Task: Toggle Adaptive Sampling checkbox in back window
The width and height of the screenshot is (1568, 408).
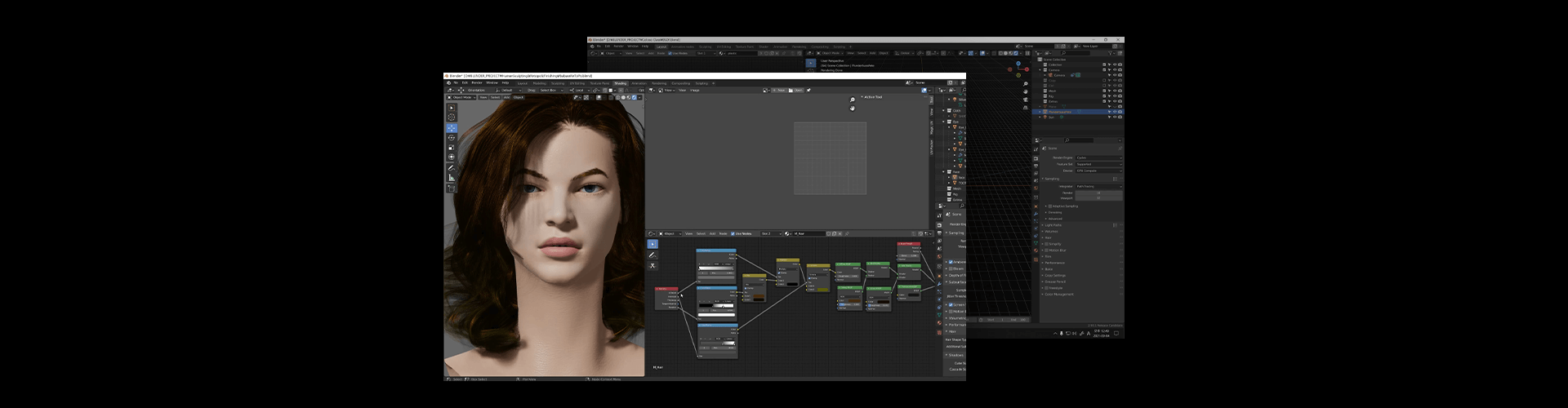Action: tap(1050, 206)
